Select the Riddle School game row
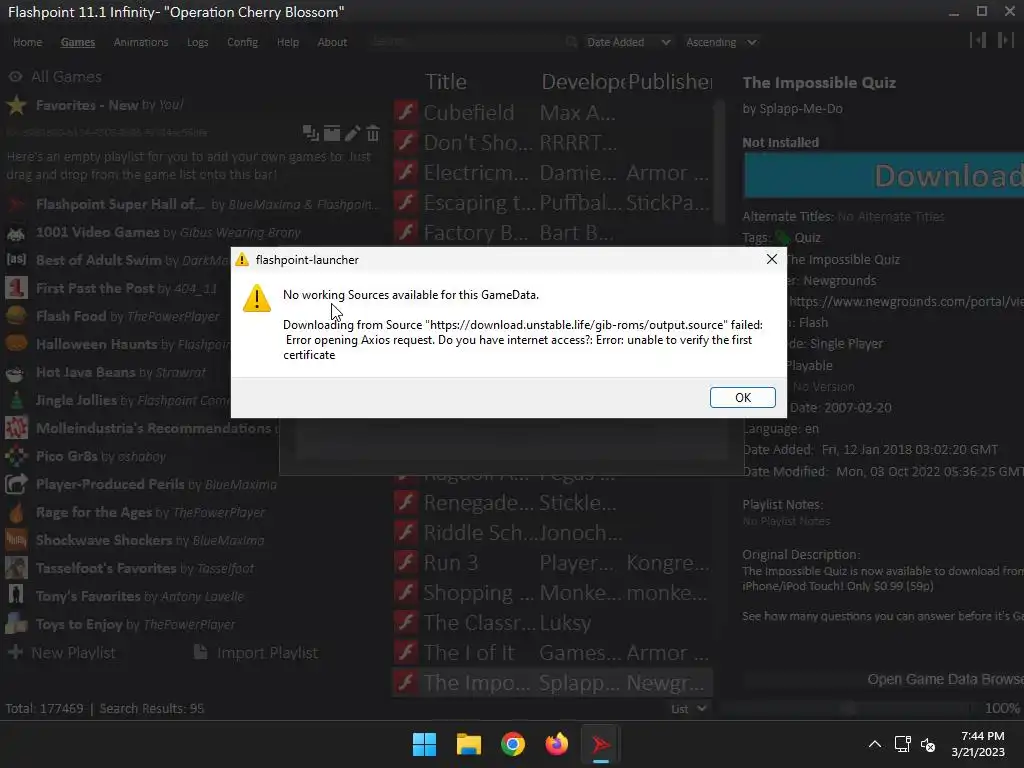The width and height of the screenshot is (1024, 768). (x=552, y=533)
